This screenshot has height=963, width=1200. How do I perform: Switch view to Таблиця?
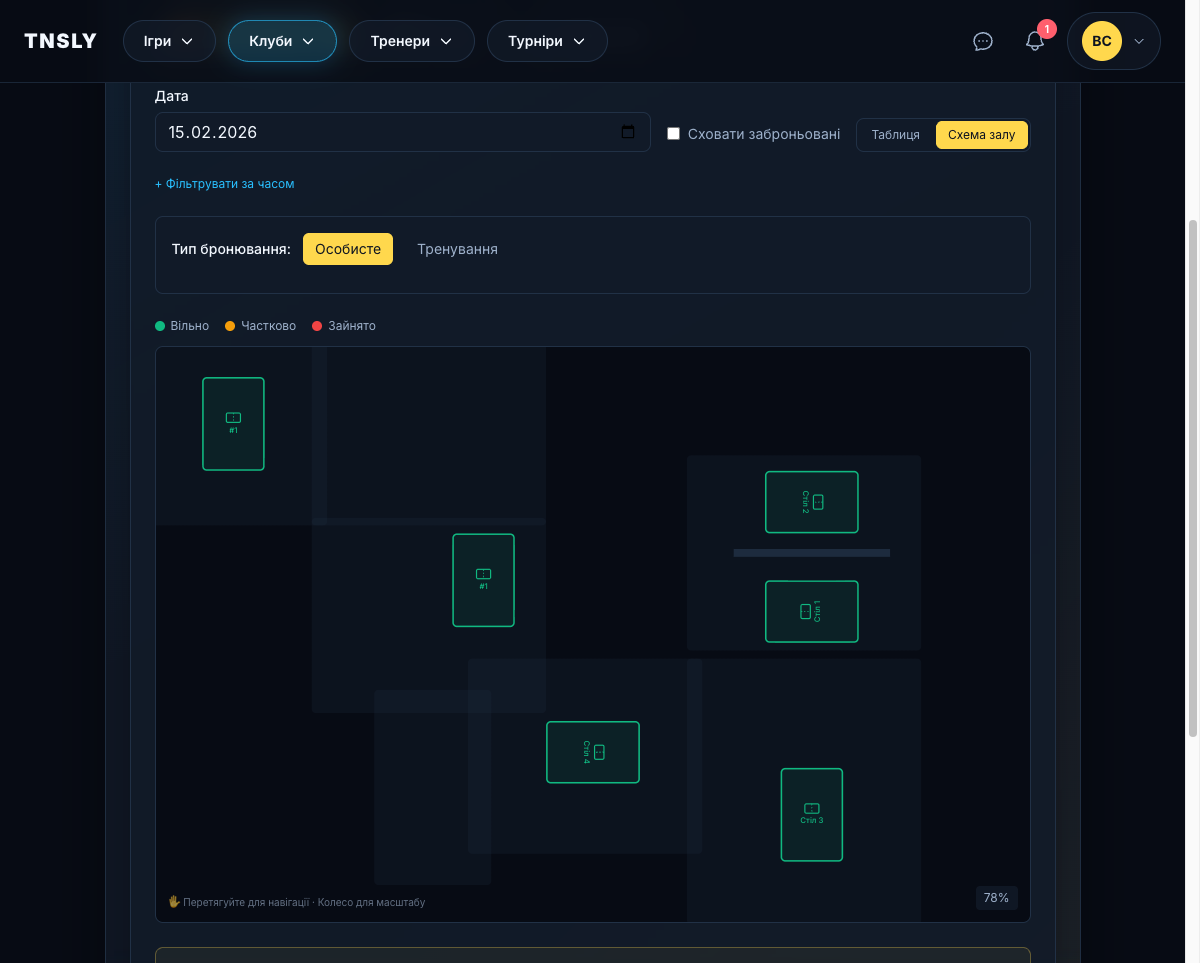[895, 135]
